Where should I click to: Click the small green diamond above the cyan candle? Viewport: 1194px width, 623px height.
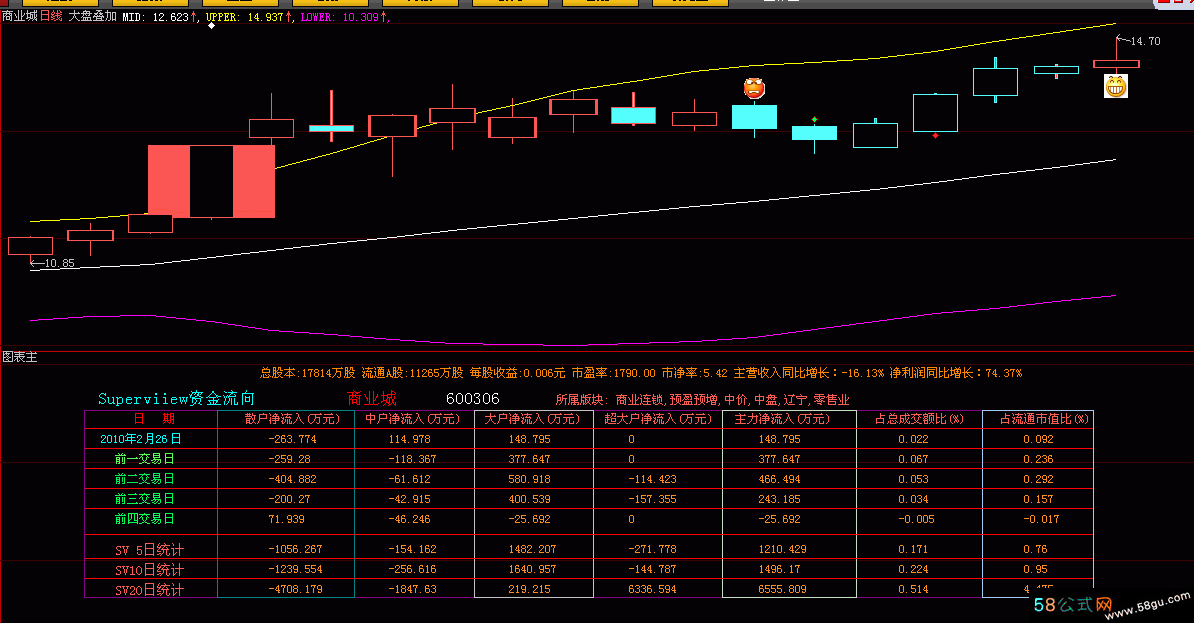click(x=814, y=119)
